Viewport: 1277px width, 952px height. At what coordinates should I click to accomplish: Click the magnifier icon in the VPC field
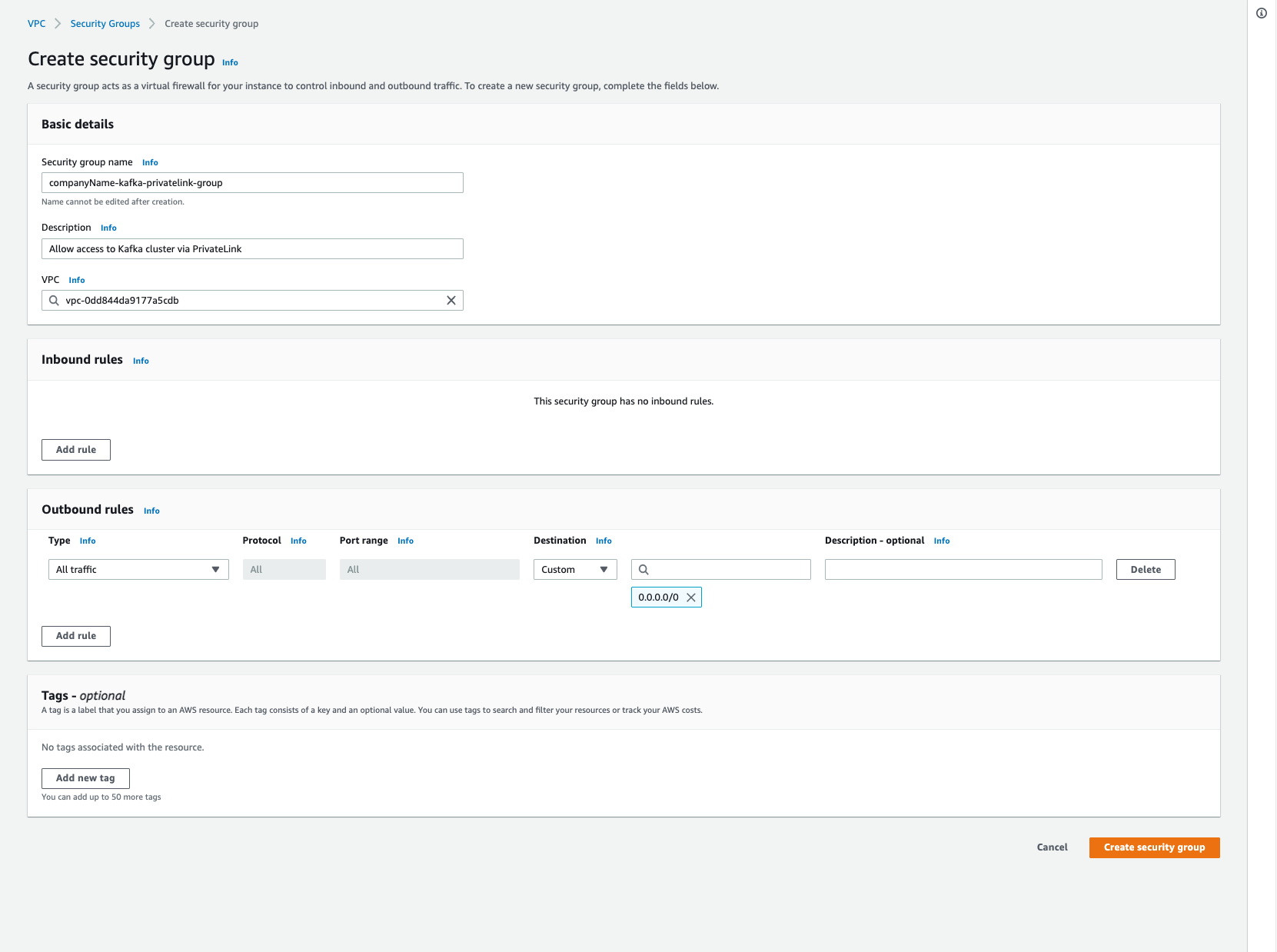click(54, 300)
